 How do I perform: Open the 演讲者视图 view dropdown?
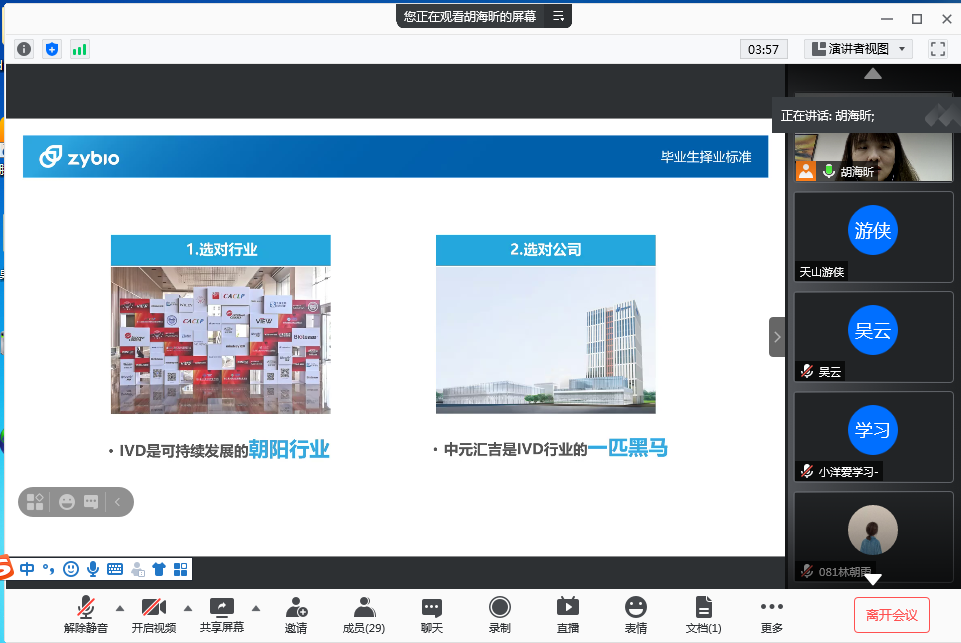pos(858,49)
